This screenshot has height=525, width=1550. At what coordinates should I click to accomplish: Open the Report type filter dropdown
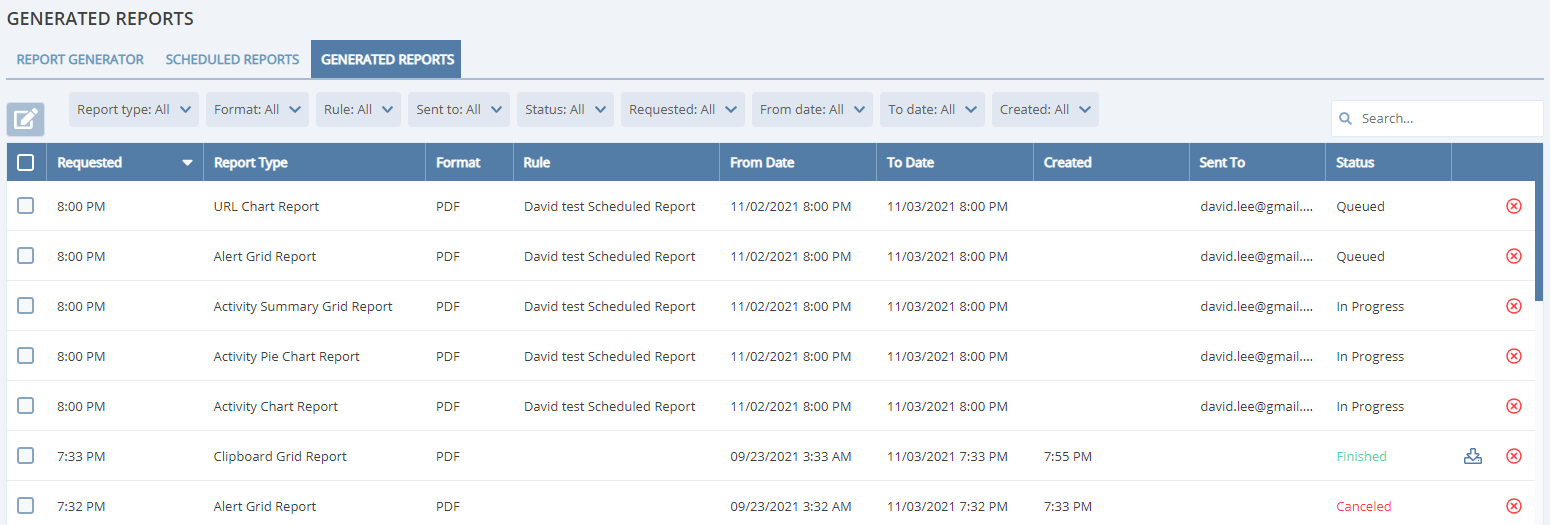click(134, 110)
